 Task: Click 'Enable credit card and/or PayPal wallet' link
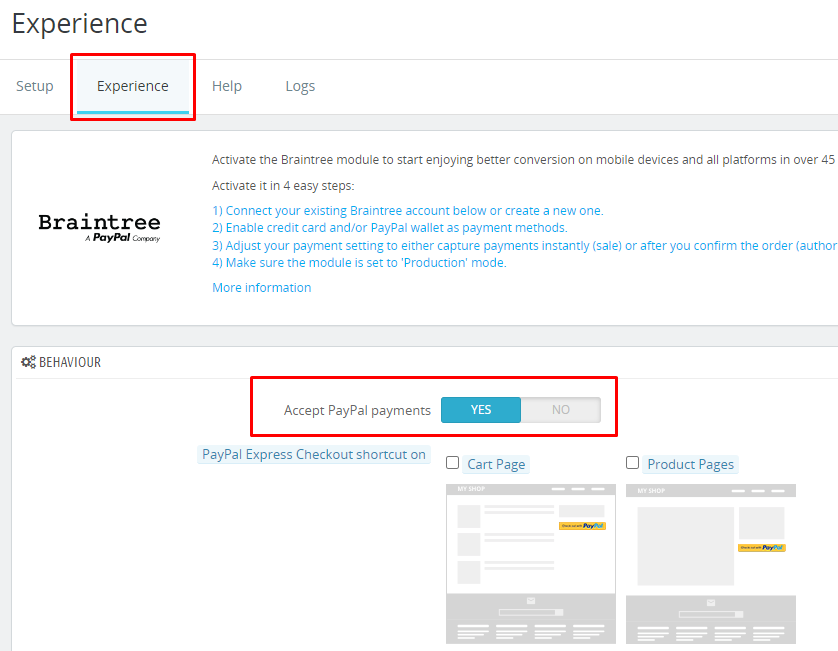click(390, 228)
